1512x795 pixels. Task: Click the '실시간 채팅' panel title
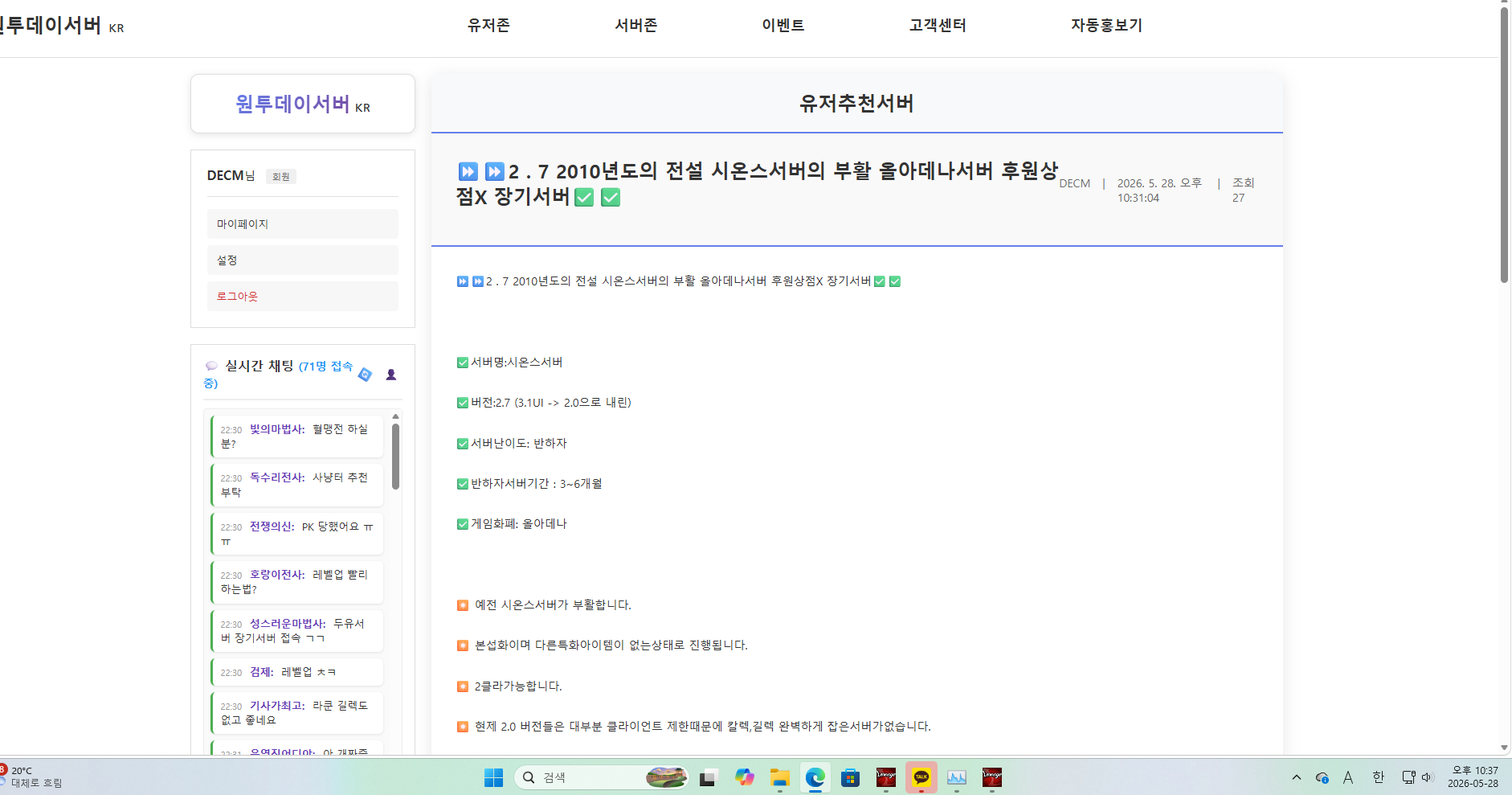click(x=259, y=366)
